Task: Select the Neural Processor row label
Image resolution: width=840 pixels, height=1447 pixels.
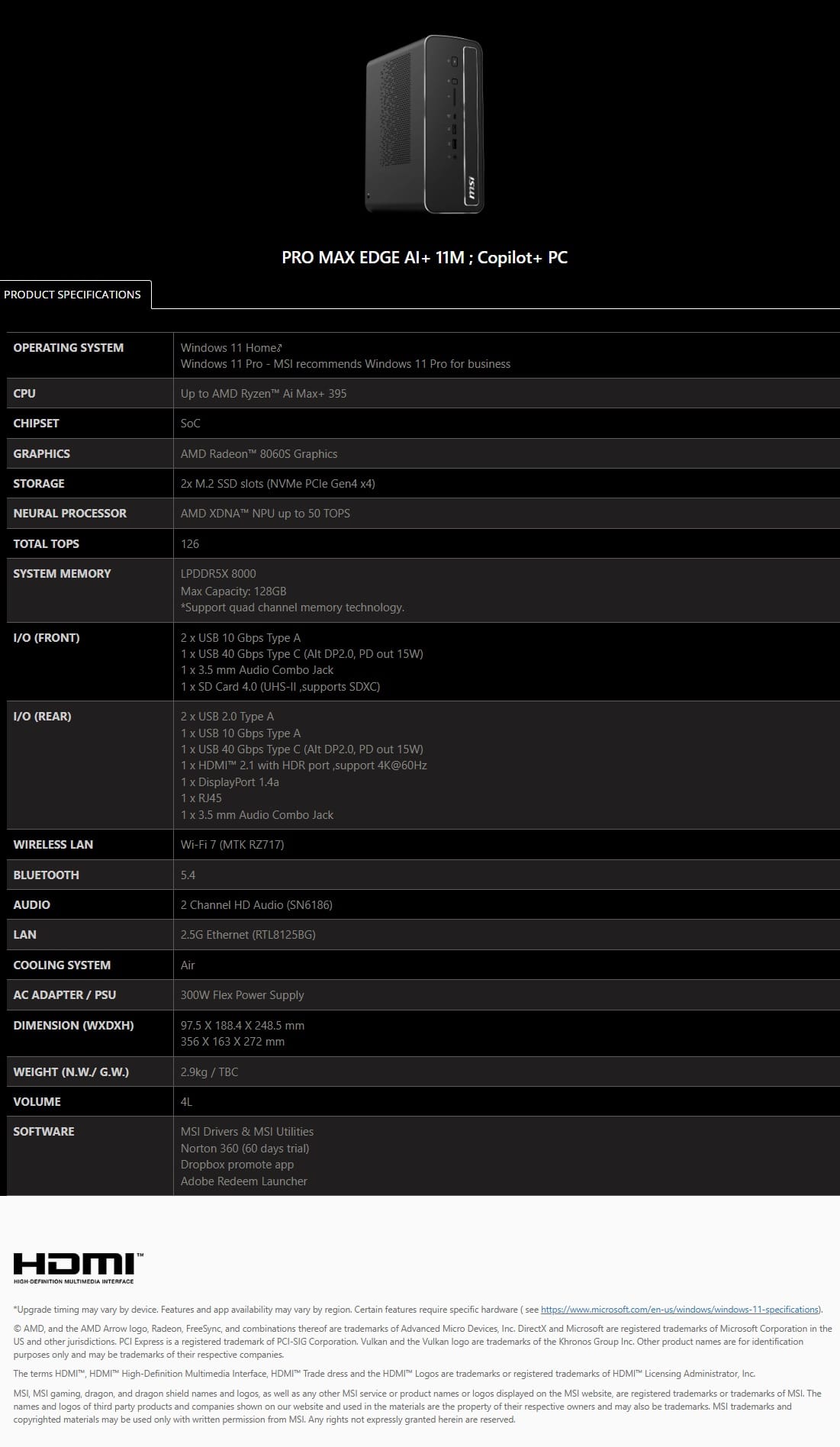Action: (x=70, y=513)
